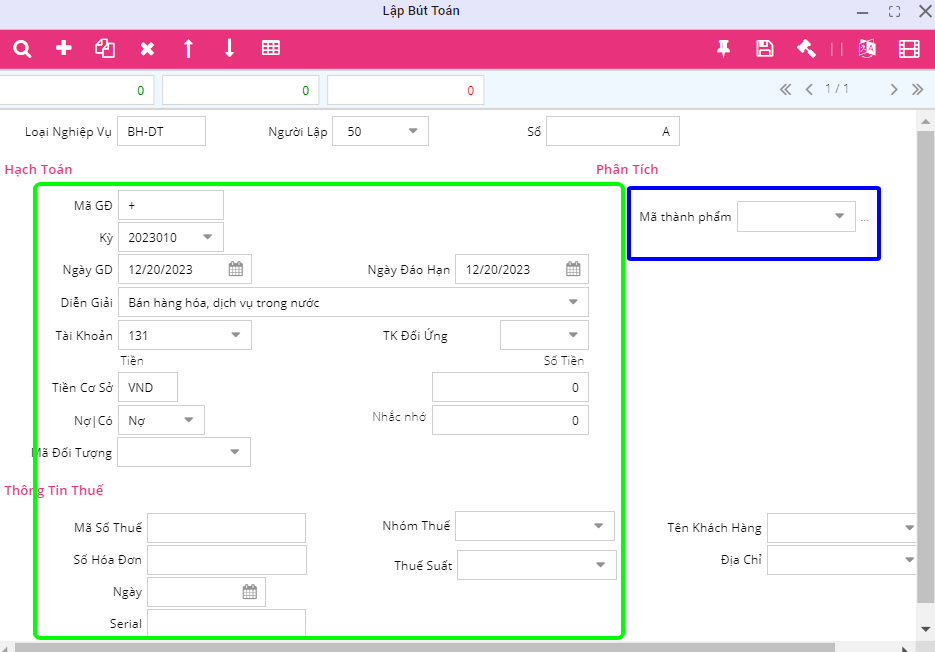Open the Ngày GD calendar picker
Screen dimensions: 935x652
pos(236,269)
